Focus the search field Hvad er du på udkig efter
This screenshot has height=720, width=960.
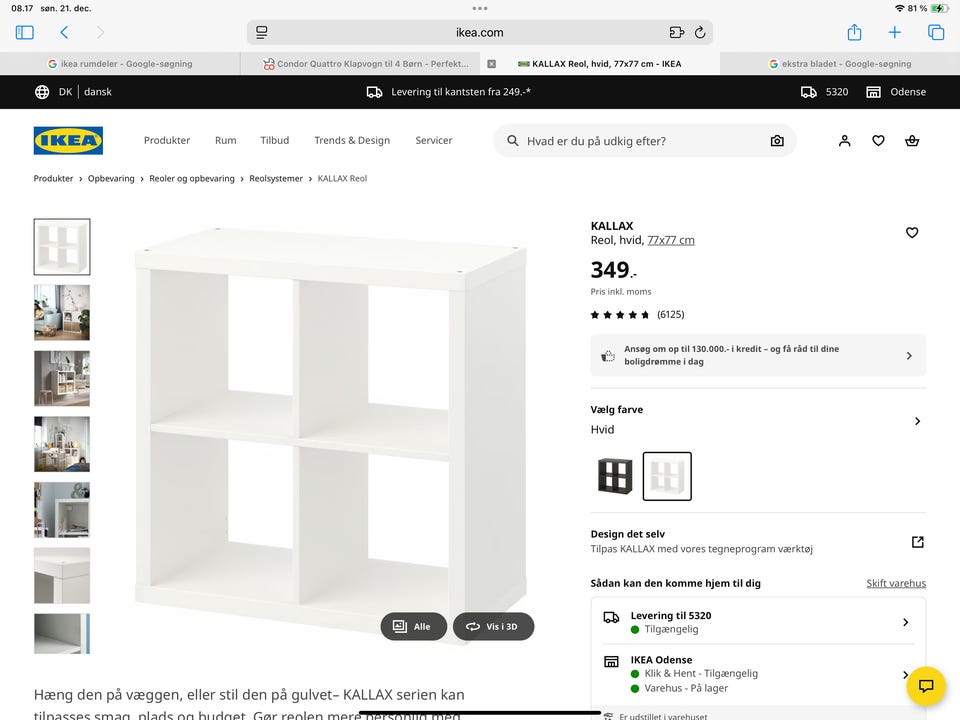click(645, 141)
